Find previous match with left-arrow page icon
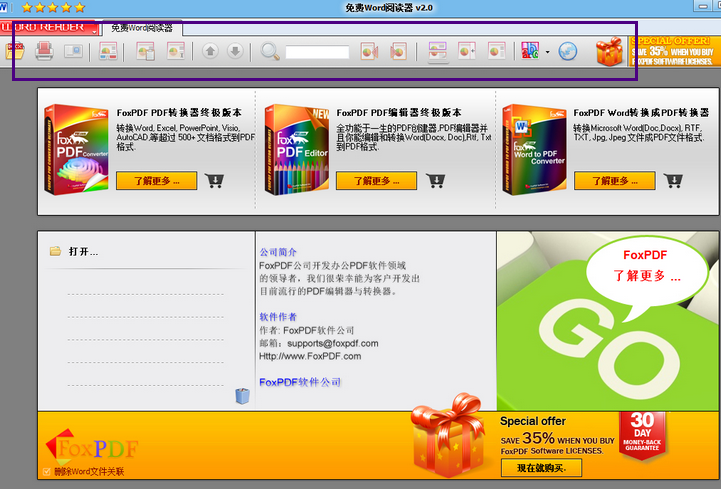This screenshot has height=489, width=721. [369, 51]
